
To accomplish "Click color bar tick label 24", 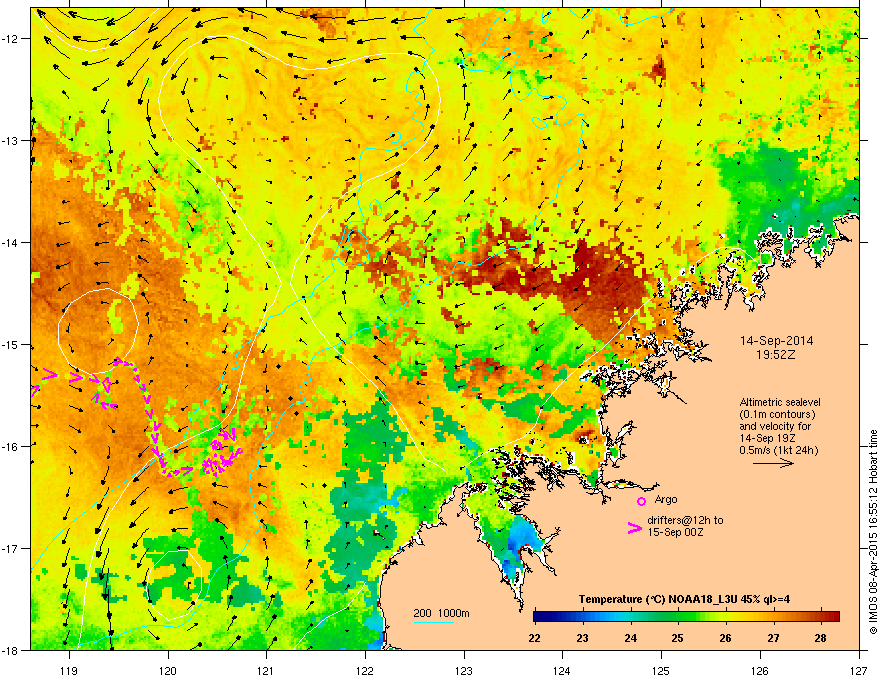I will 630,638.
